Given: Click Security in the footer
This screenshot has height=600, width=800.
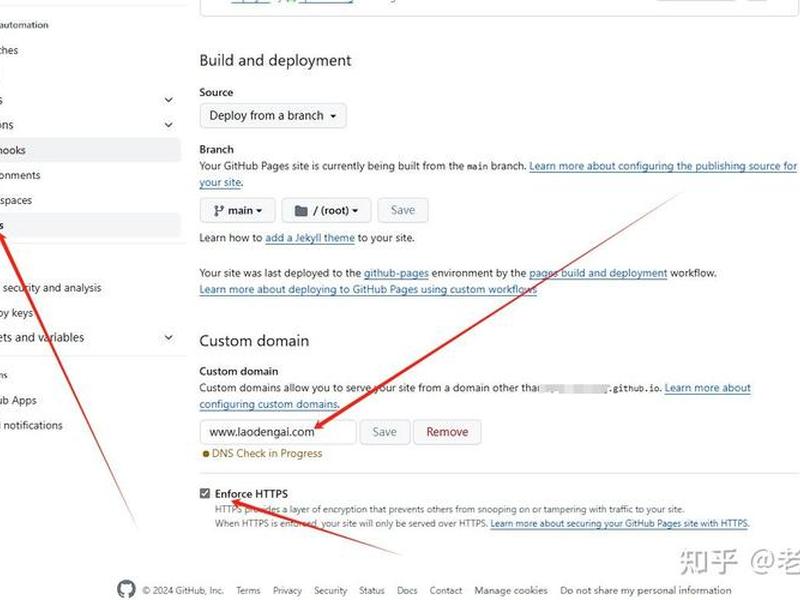Looking at the screenshot, I should pos(331,590).
